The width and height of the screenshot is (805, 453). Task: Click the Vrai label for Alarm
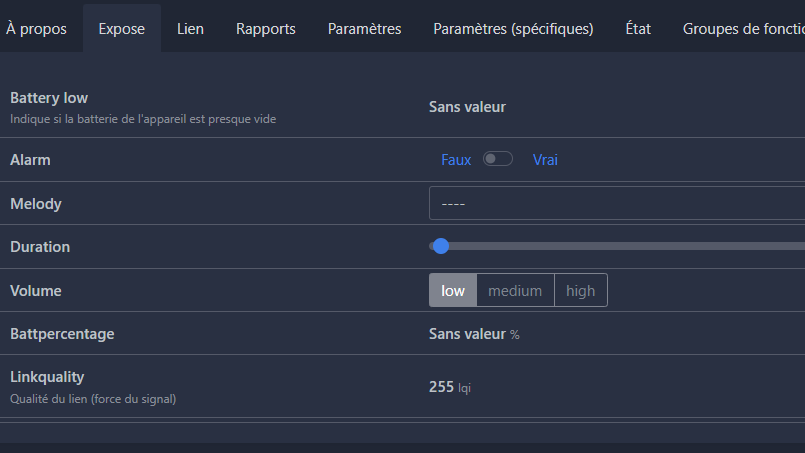tap(545, 160)
